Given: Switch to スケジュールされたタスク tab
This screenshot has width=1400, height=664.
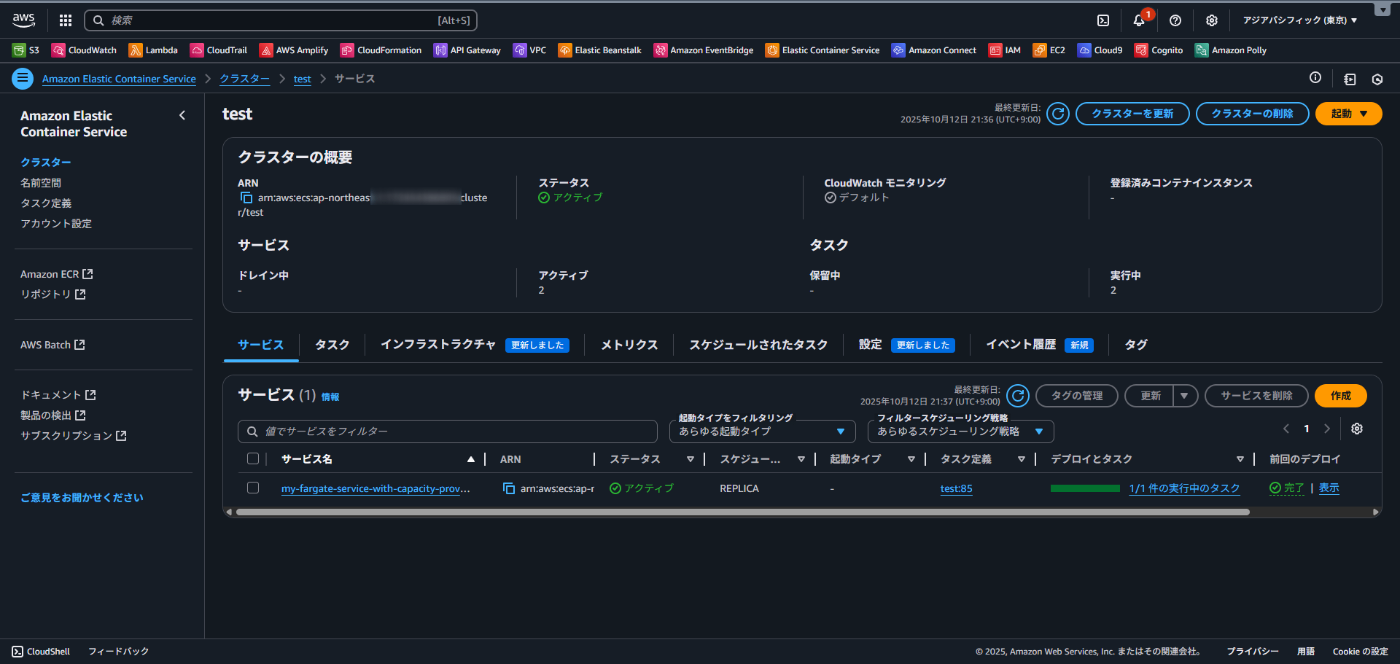Looking at the screenshot, I should pyautogui.click(x=758, y=344).
